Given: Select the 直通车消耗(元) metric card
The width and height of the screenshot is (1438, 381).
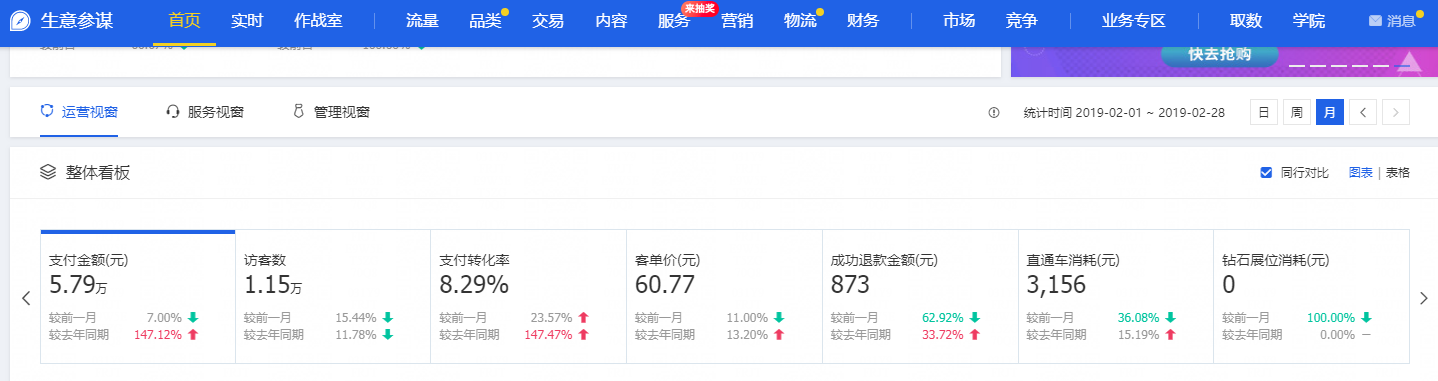Looking at the screenshot, I should 1116,296.
